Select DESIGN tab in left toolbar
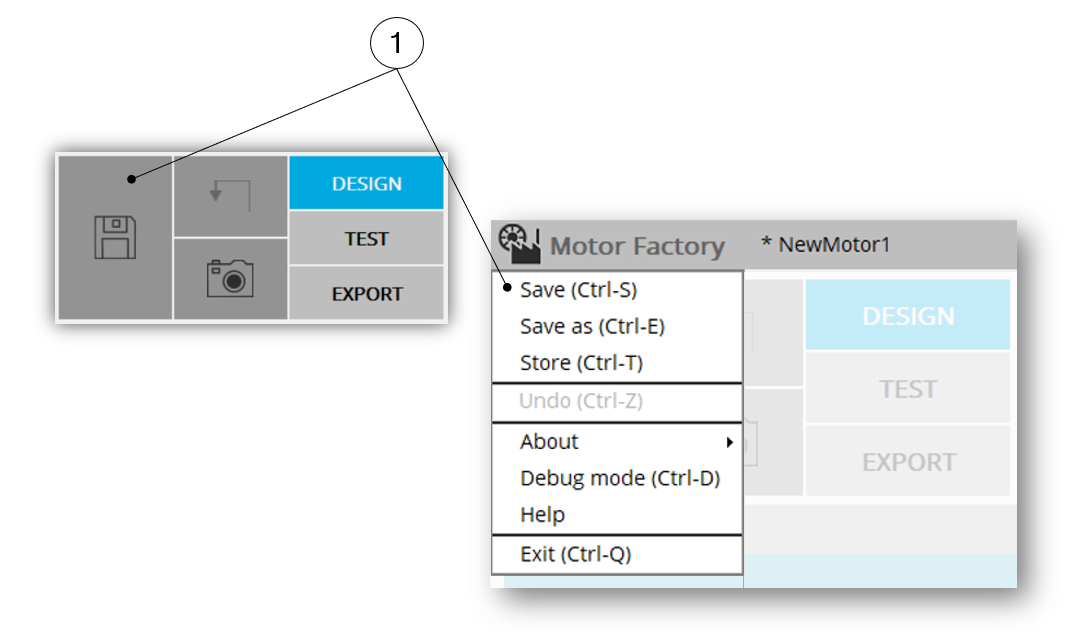Image resolution: width=1085 pixels, height=636 pixels. click(x=366, y=184)
